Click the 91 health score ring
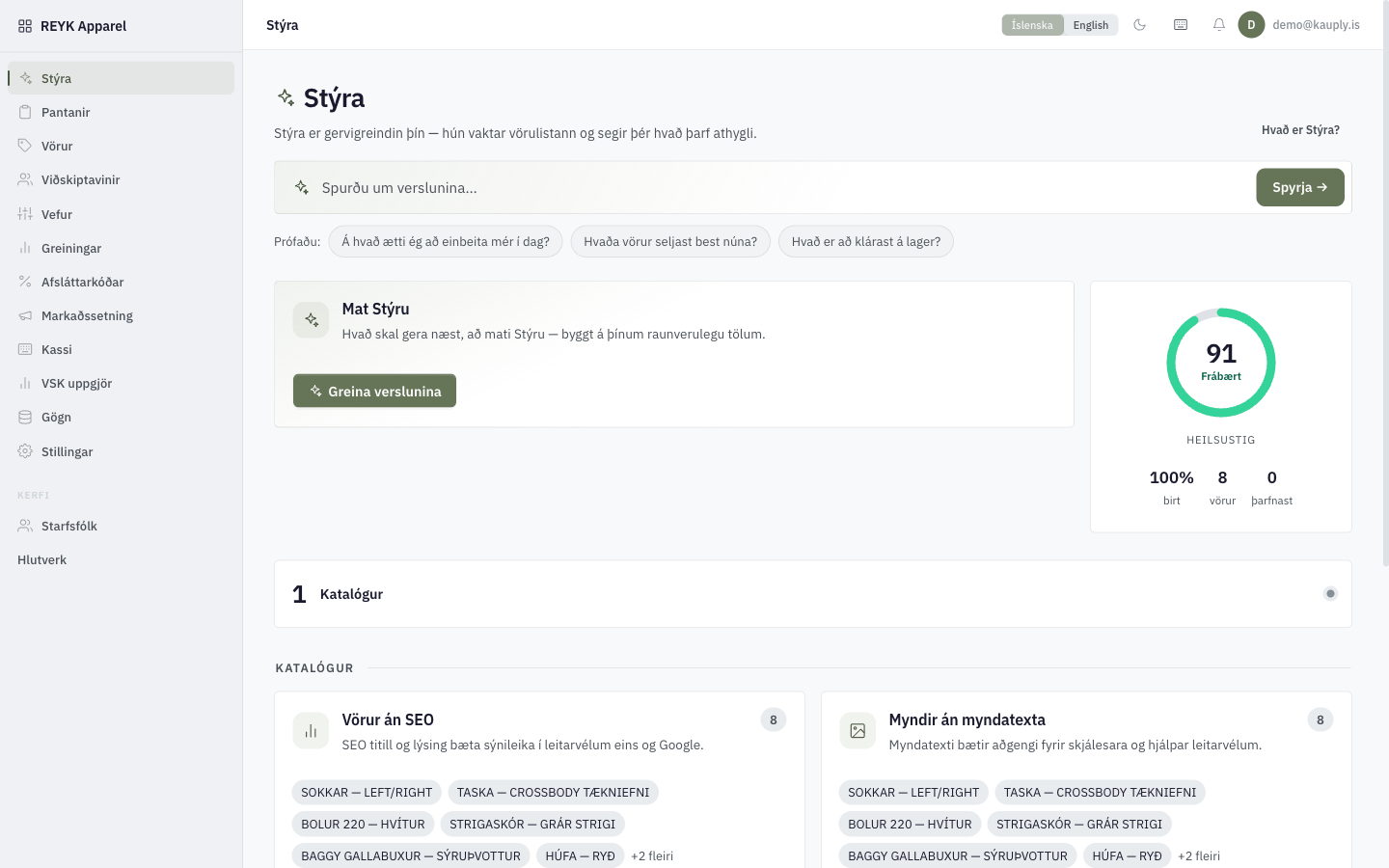Screen dimensions: 1389x868 click(x=1221, y=363)
